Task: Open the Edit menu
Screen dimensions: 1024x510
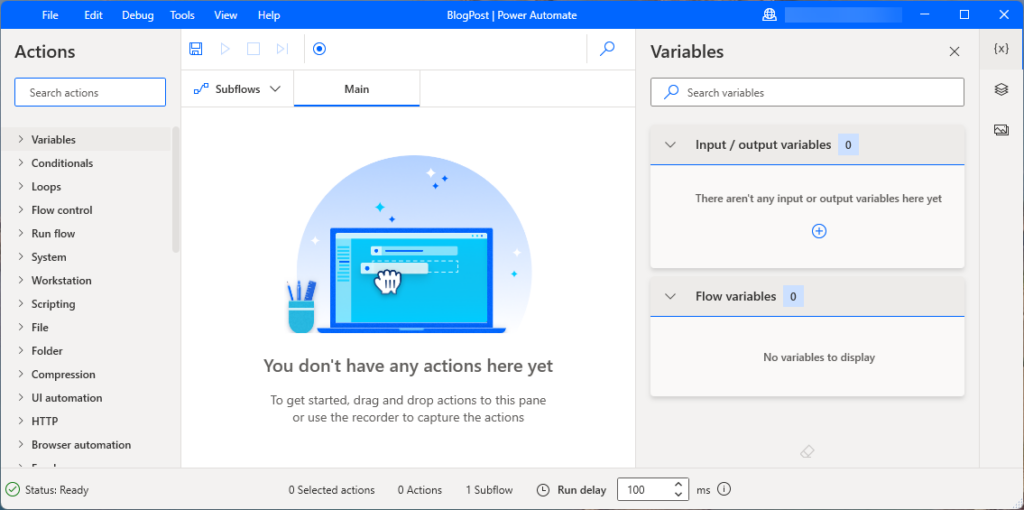Action: [x=93, y=15]
